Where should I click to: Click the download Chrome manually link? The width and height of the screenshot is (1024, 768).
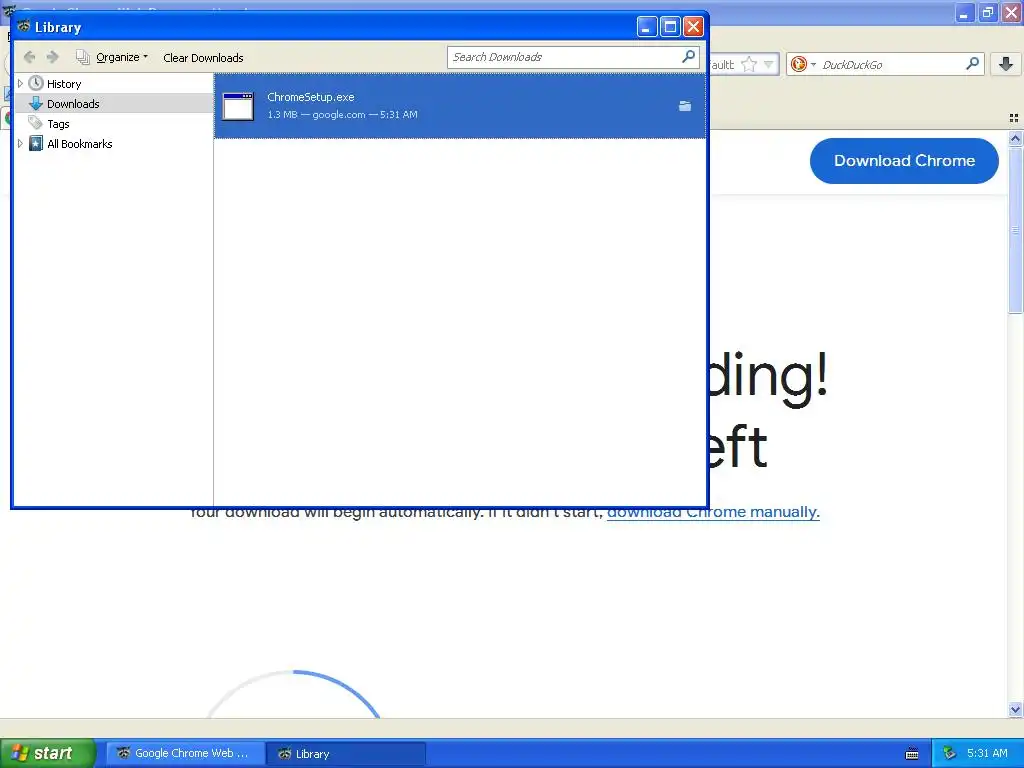pyautogui.click(x=713, y=512)
